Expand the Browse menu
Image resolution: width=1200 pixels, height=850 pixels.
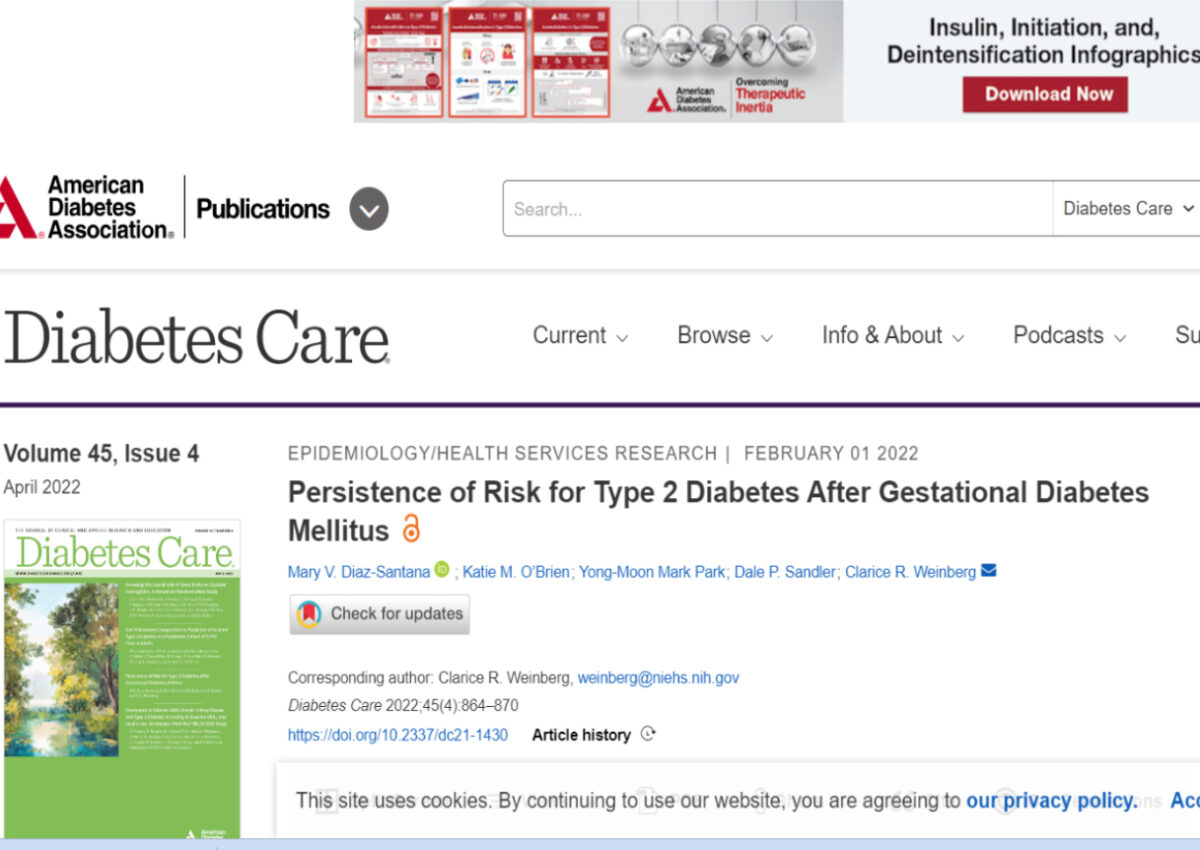tap(725, 336)
